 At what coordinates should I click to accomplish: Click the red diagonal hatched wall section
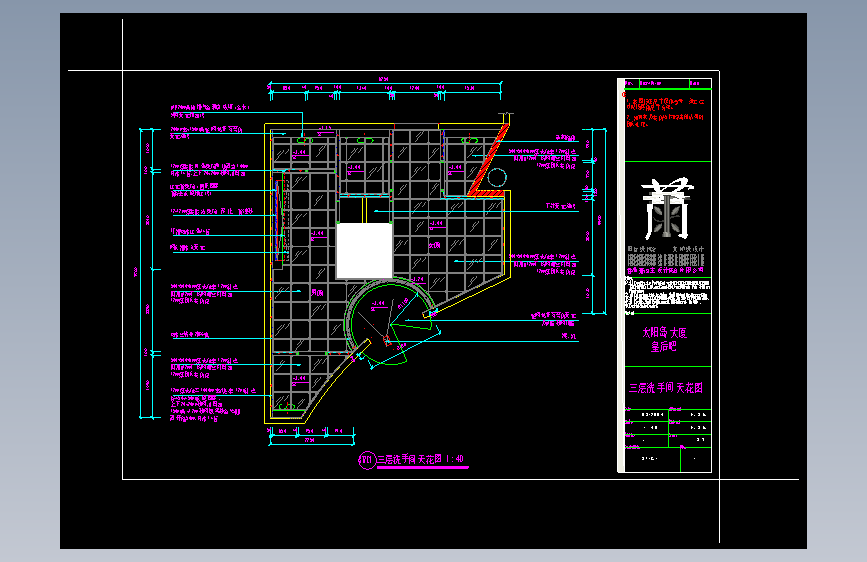pyautogui.click(x=489, y=160)
